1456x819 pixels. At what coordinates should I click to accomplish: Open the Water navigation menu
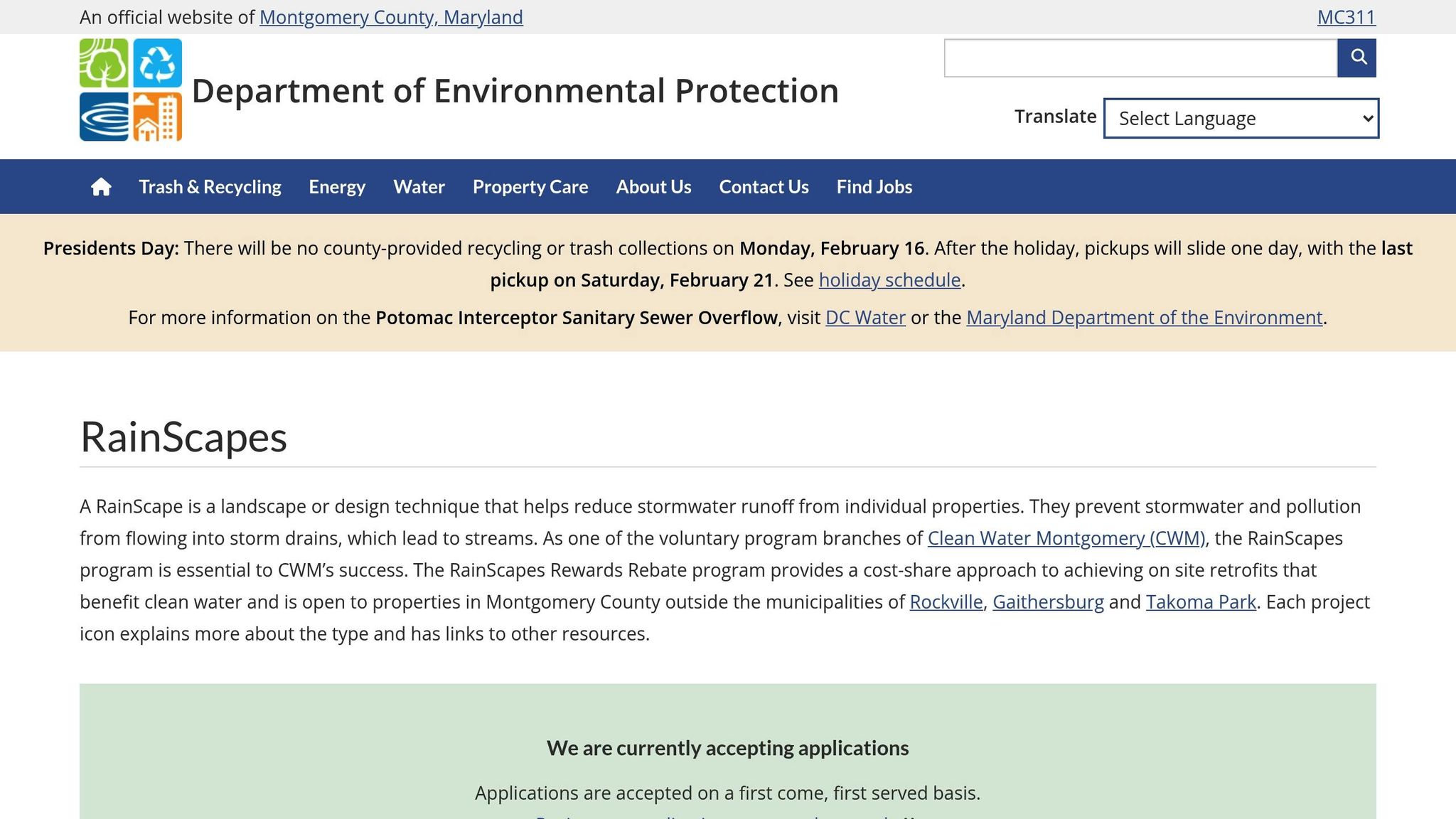[419, 187]
